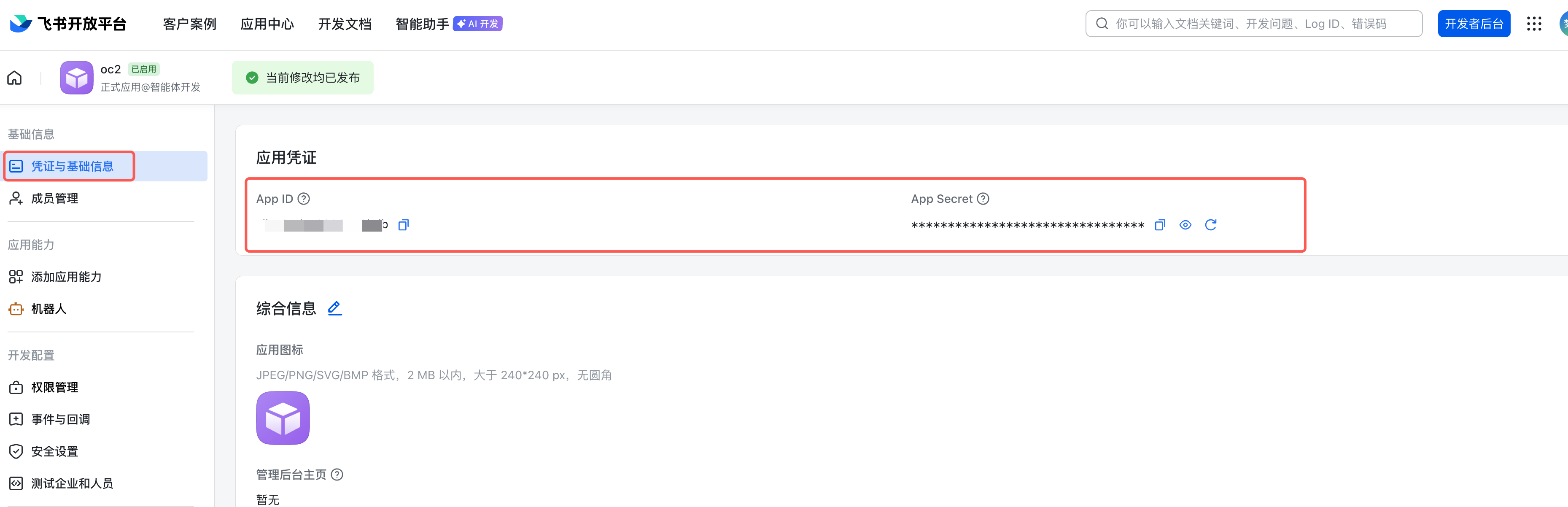Open help tooltip next to App Secret
The image size is (1568, 507).
(983, 199)
